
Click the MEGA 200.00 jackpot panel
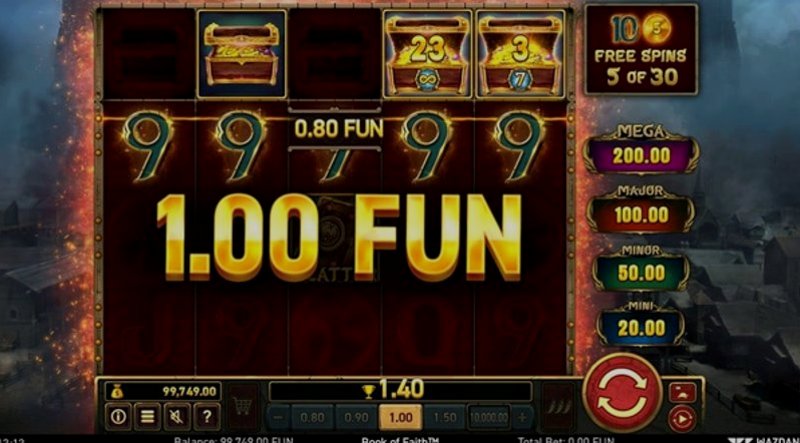pyautogui.click(x=641, y=150)
